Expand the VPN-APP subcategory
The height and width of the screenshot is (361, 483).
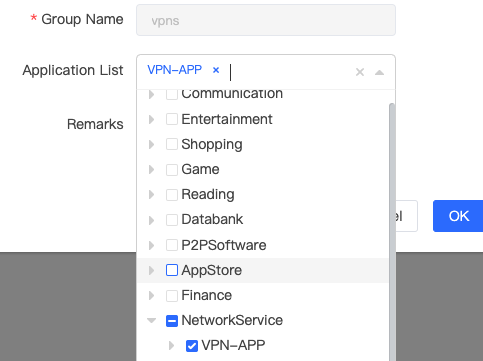point(171,346)
